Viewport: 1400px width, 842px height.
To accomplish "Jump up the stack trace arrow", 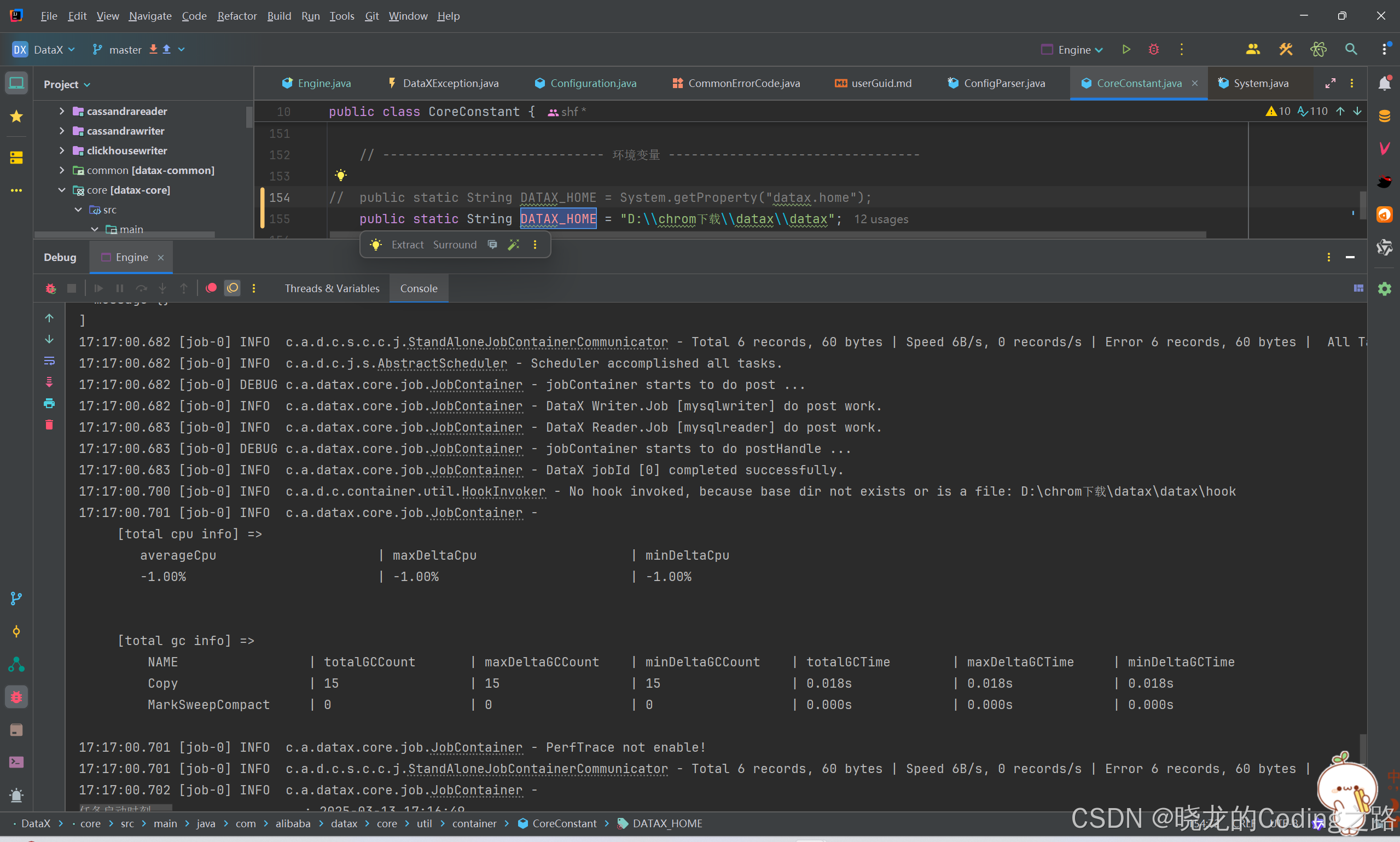I will [x=49, y=318].
